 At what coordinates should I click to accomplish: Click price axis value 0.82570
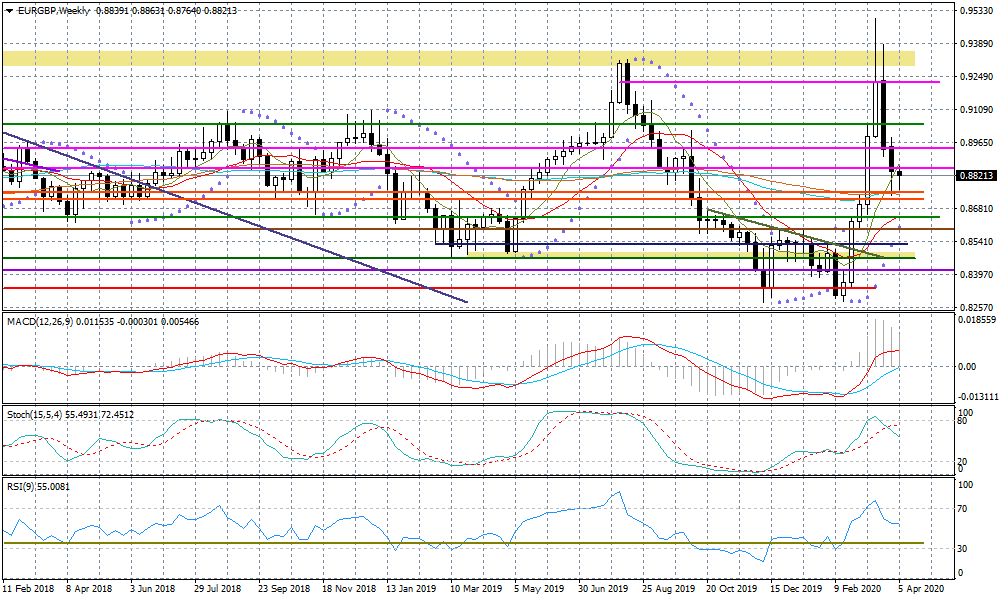click(977, 307)
